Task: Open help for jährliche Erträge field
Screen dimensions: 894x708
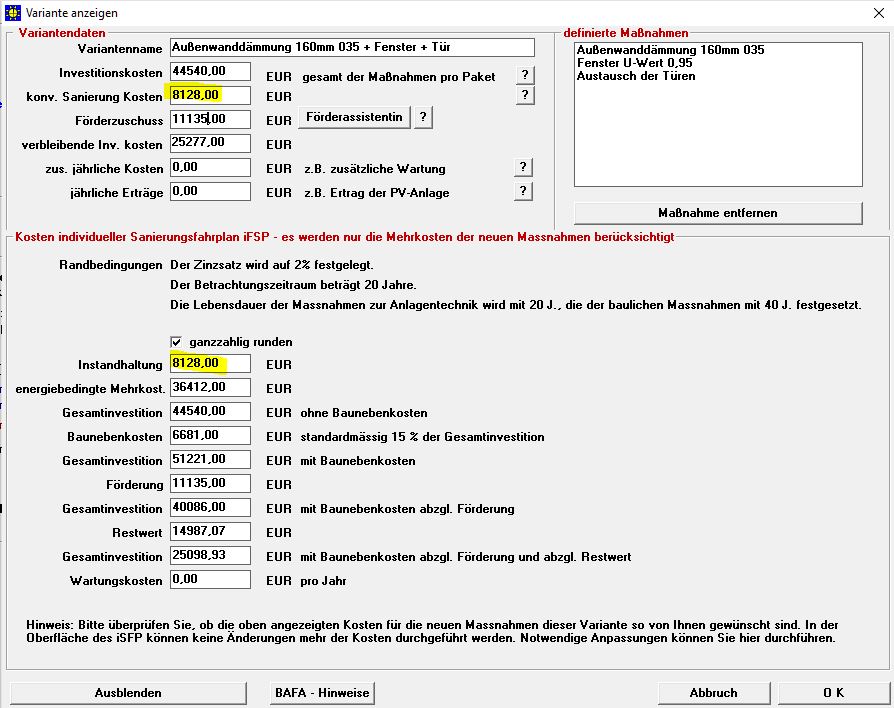Action: click(x=524, y=191)
